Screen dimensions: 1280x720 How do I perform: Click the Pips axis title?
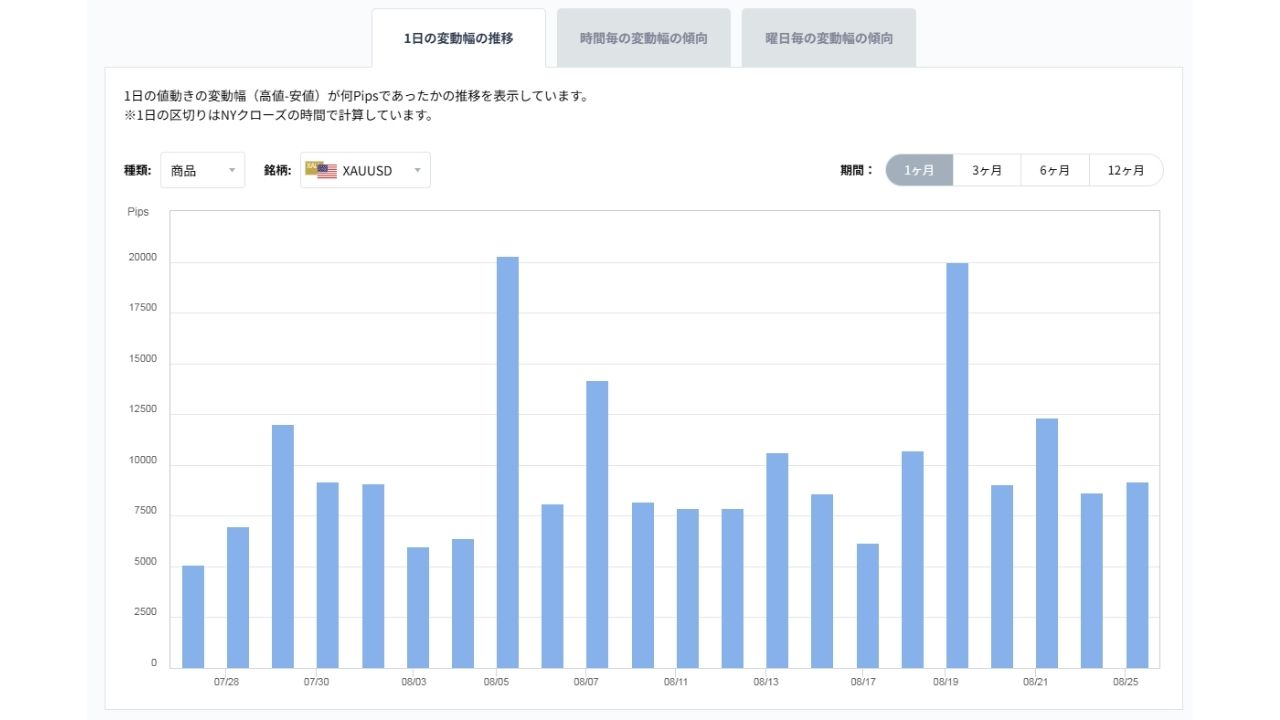coord(138,212)
